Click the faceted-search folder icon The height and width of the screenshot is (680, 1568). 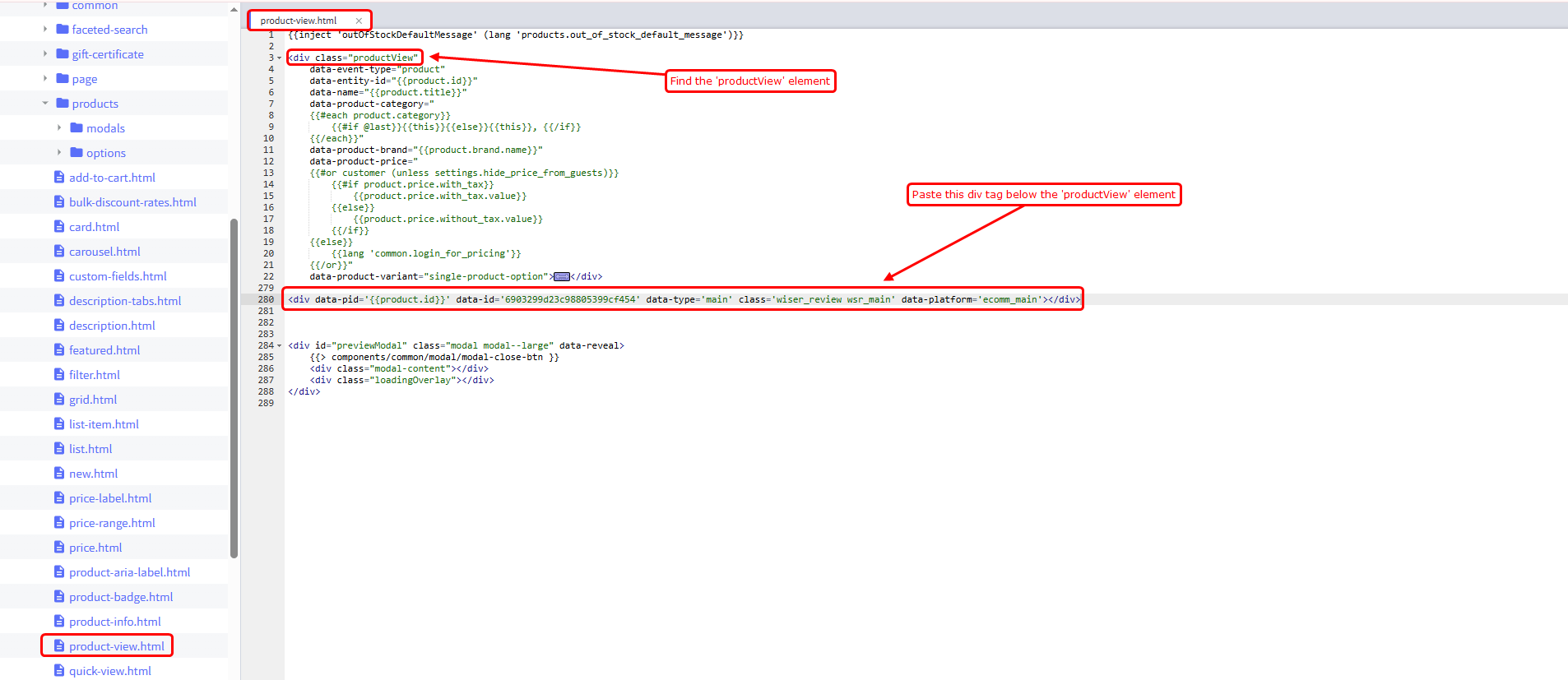(x=63, y=30)
